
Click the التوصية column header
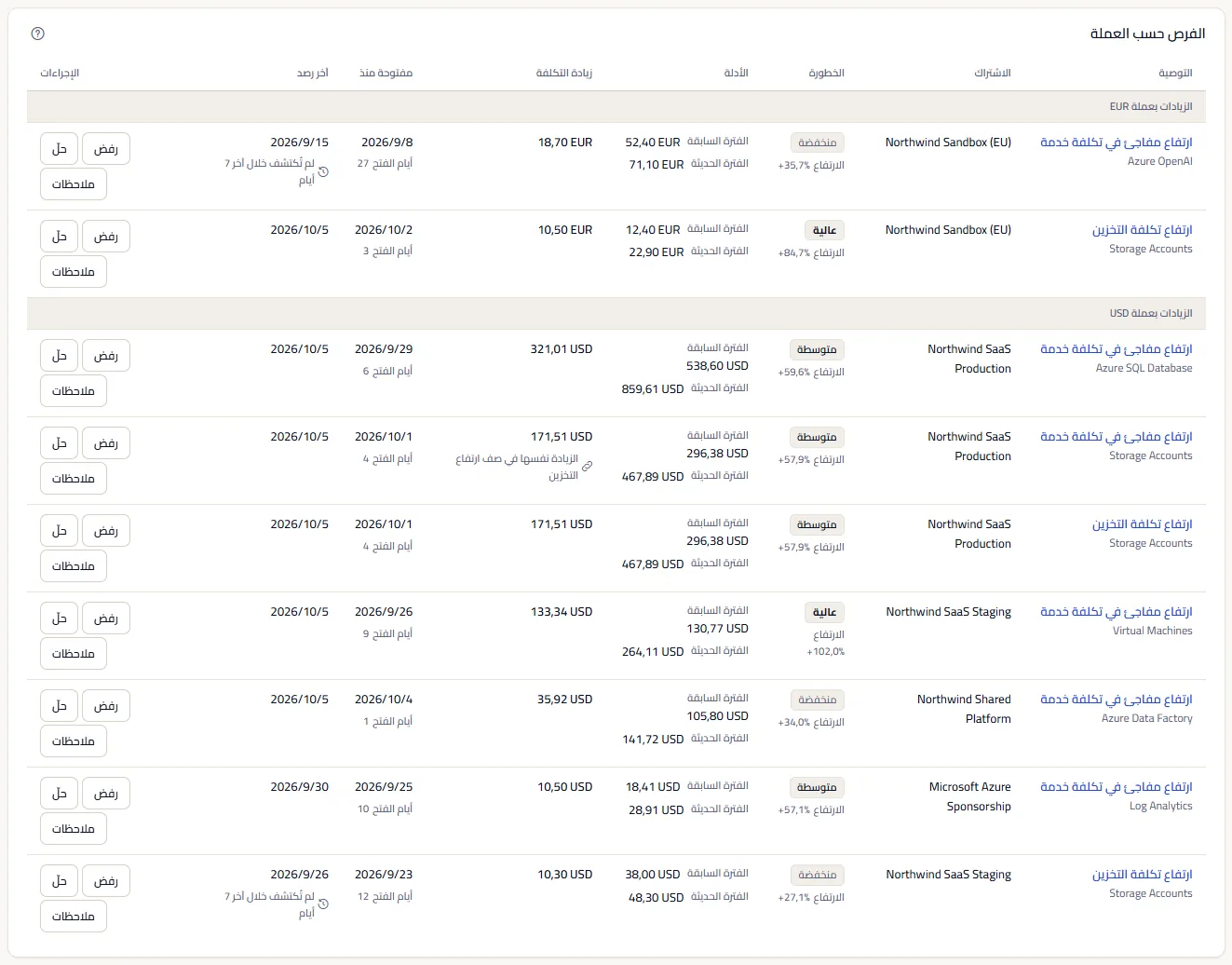[1175, 73]
